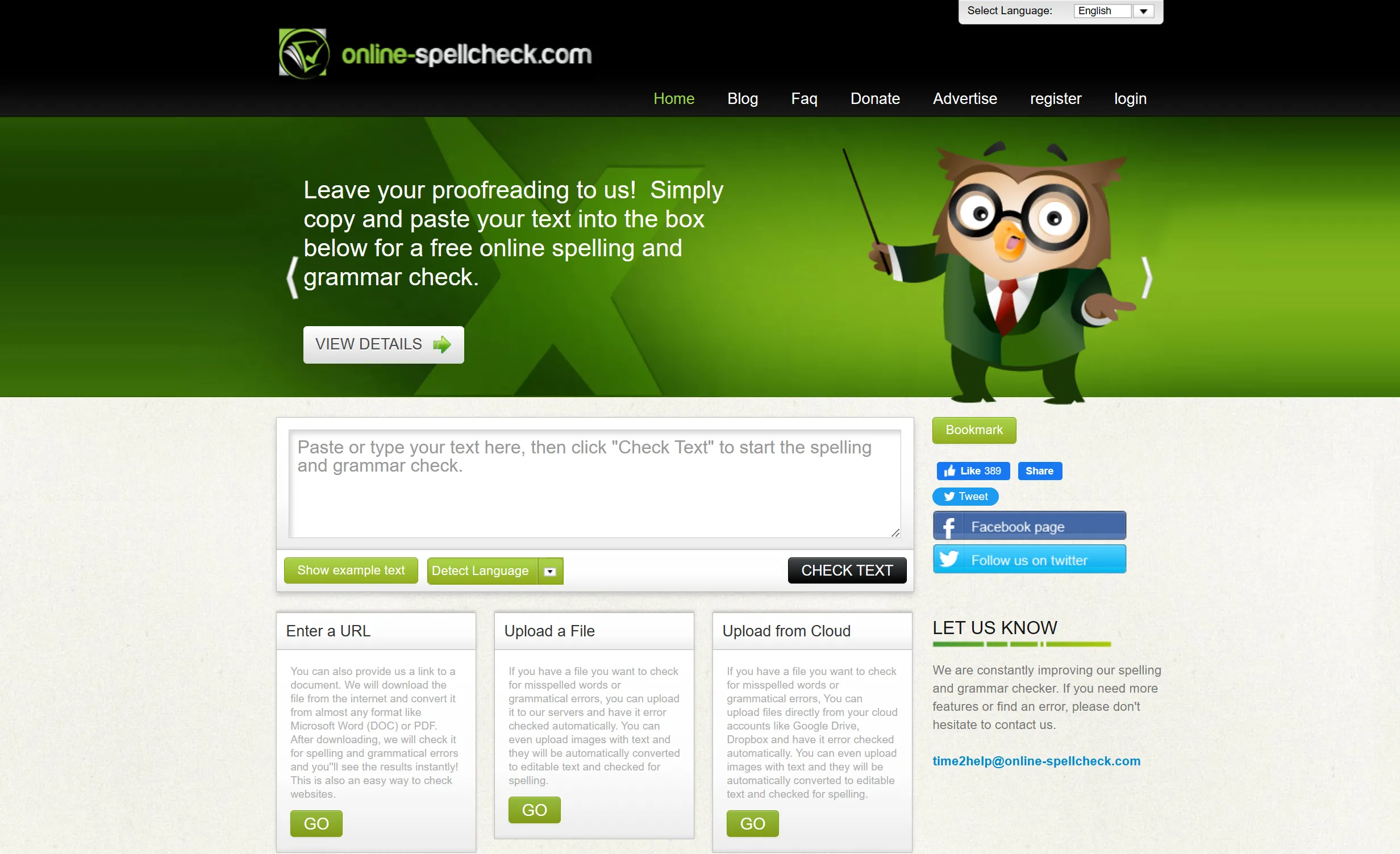This screenshot has height=854, width=1400.
Task: Click the email/envelope icon next to Detect Language
Action: coord(552,571)
